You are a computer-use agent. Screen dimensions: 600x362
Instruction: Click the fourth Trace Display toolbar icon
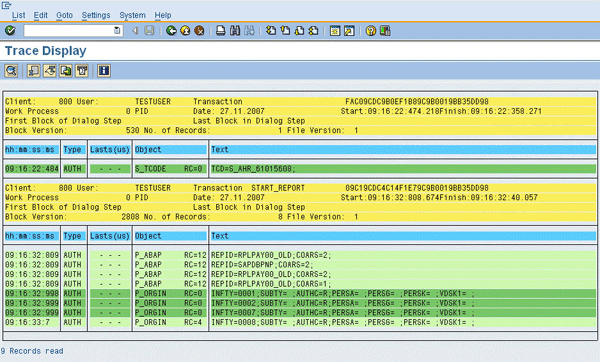66,71
